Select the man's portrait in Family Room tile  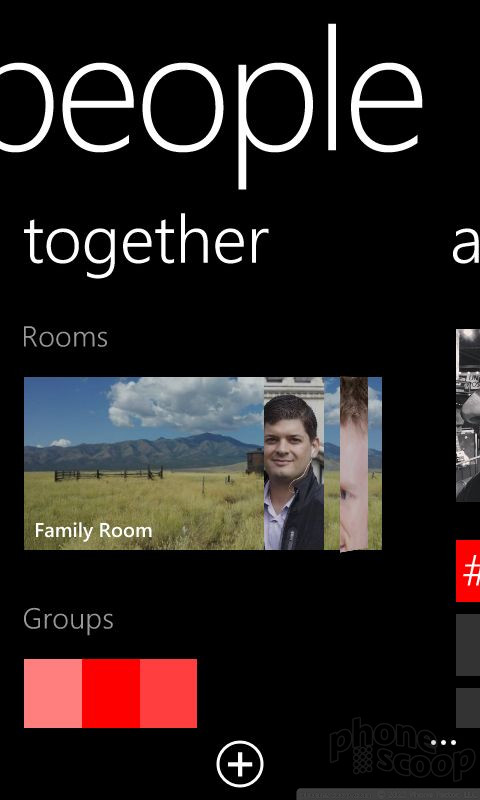pyautogui.click(x=294, y=463)
